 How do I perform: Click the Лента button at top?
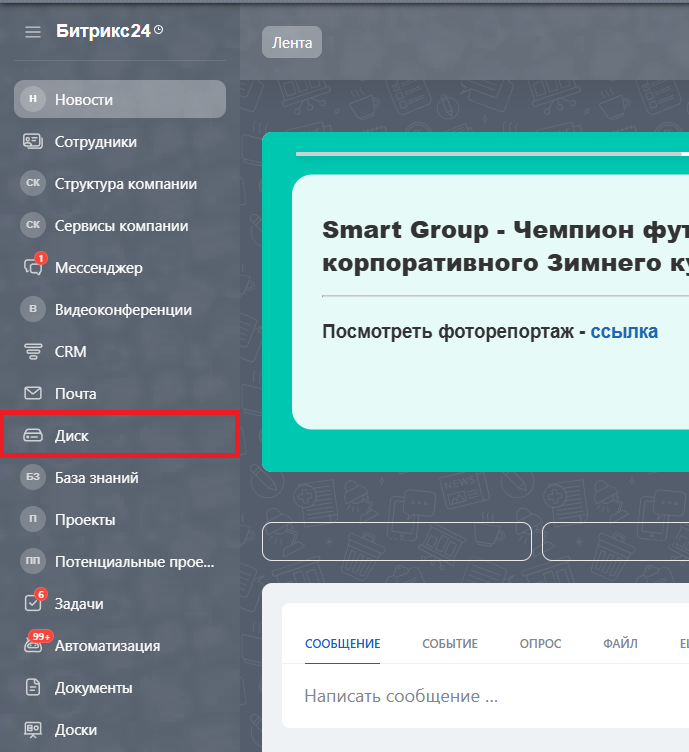click(x=292, y=42)
